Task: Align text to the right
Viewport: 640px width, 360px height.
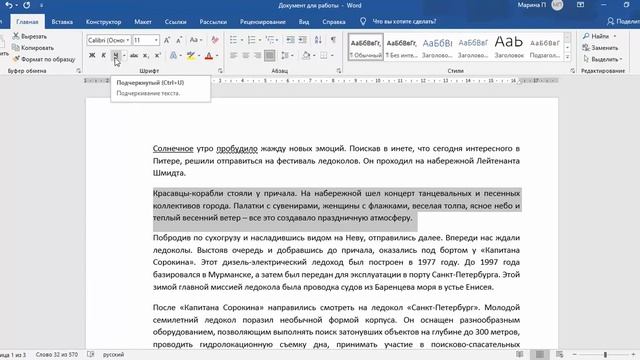Action: pyautogui.click(x=258, y=56)
